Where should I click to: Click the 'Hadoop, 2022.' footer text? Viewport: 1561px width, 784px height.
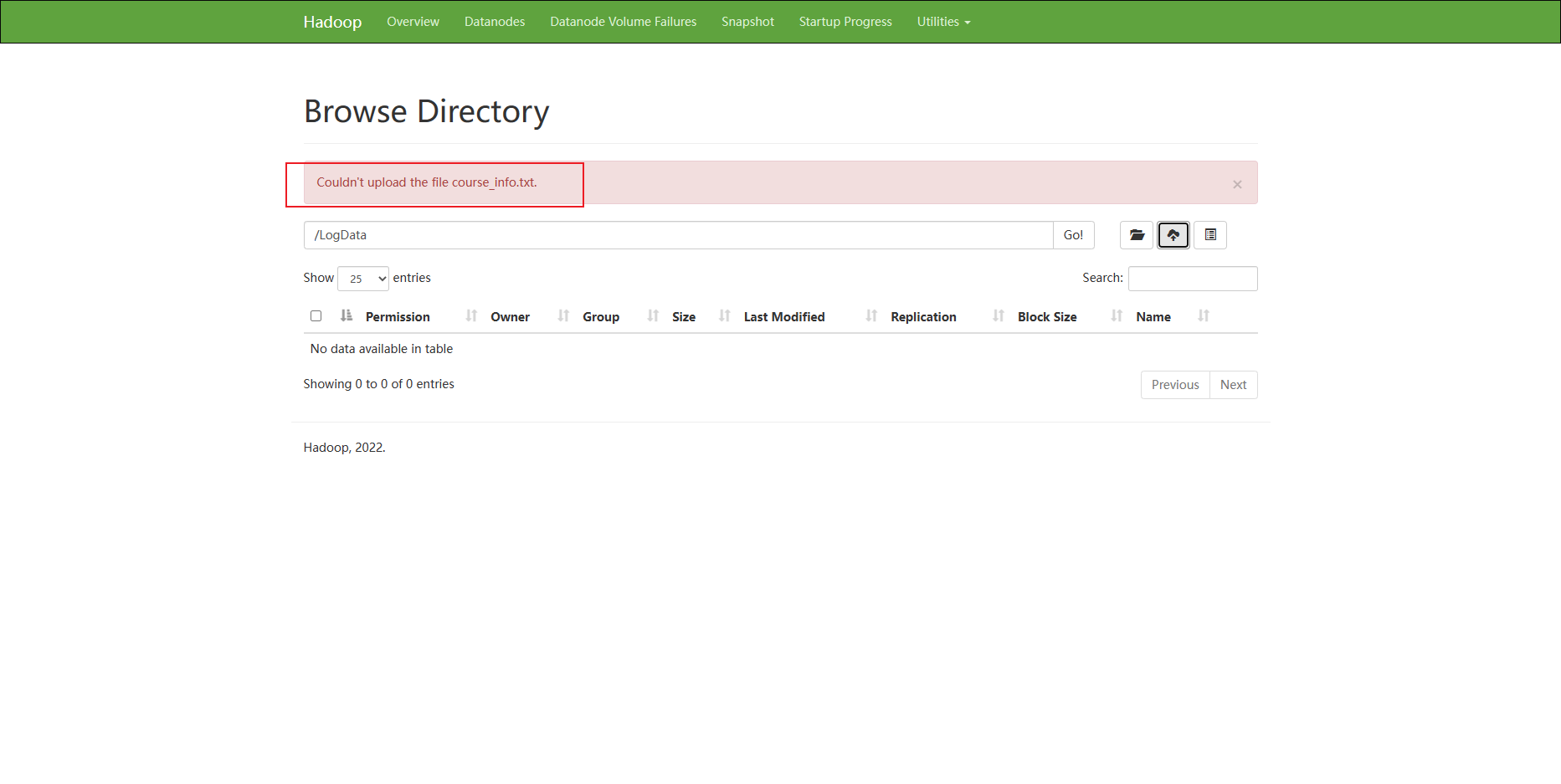(344, 448)
